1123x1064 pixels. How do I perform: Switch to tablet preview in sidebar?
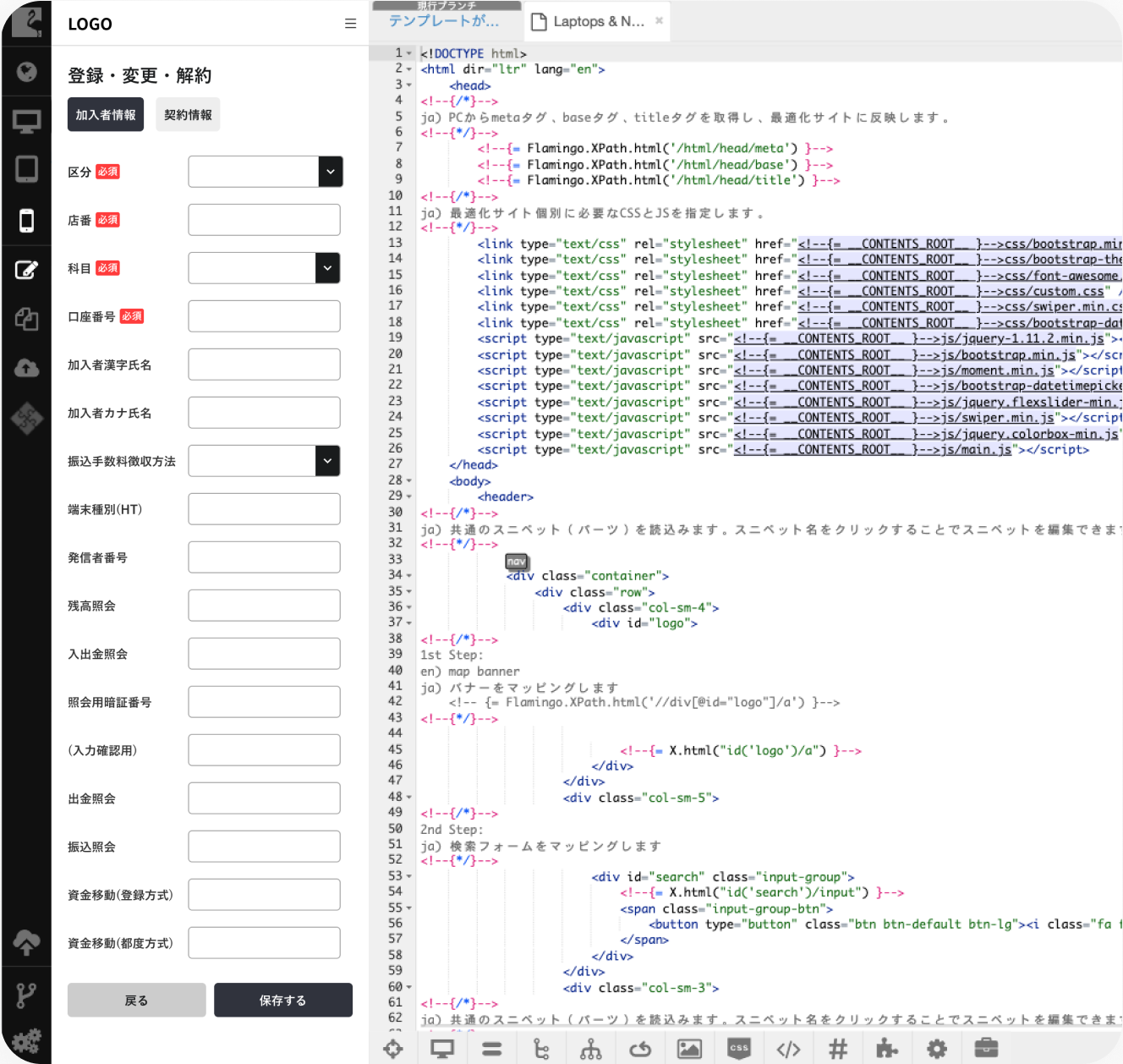26,169
